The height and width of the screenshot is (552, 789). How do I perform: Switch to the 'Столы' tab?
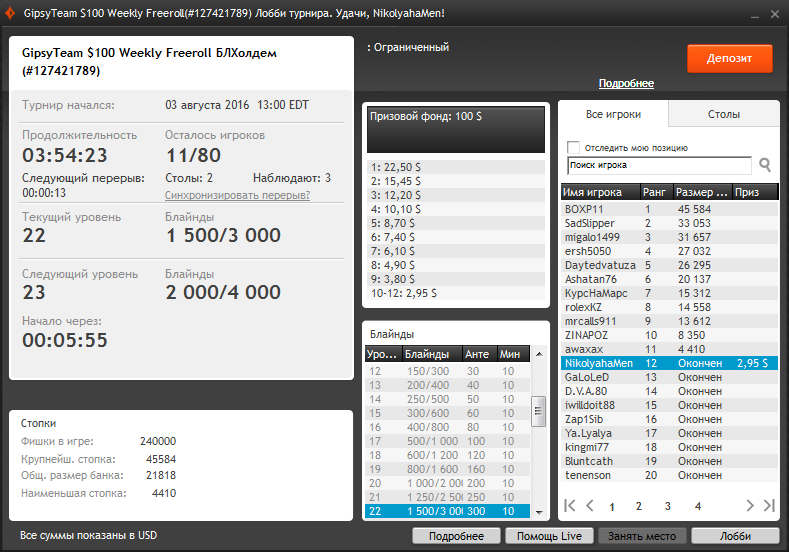point(724,114)
